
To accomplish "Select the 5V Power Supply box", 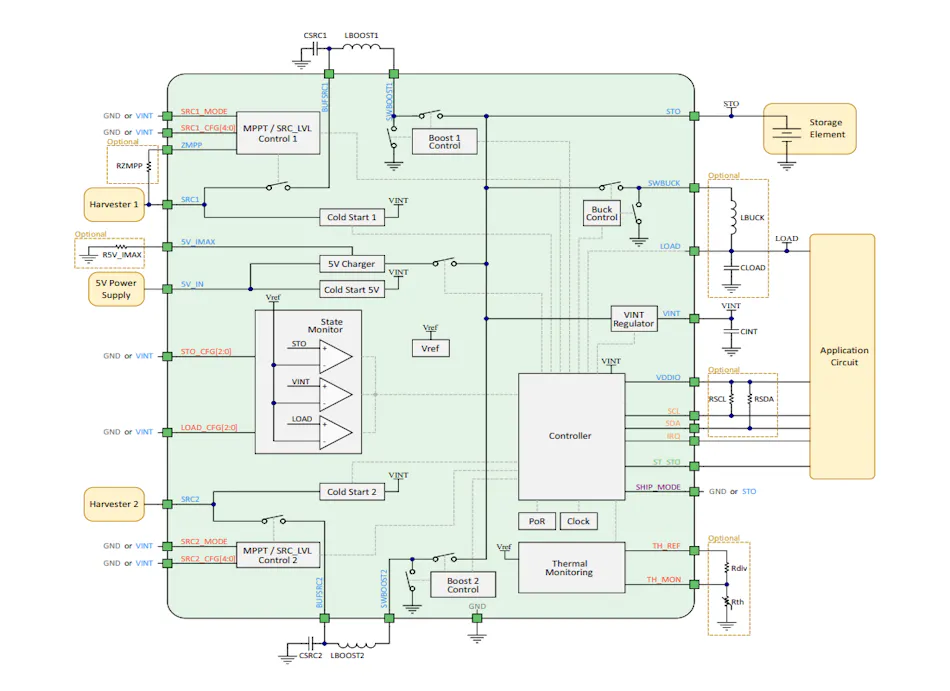I will tap(116, 289).
